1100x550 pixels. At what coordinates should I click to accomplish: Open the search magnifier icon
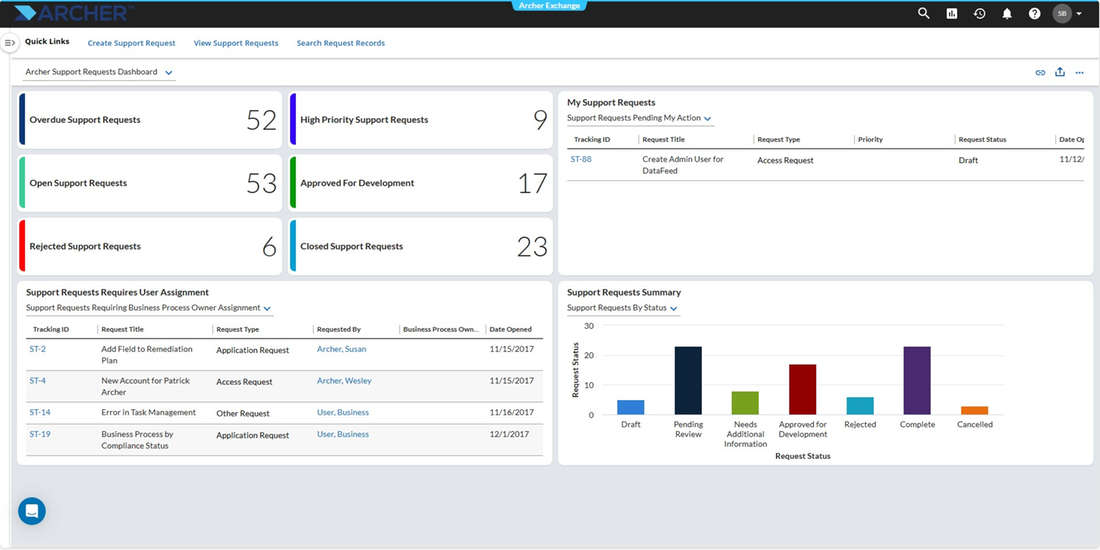click(924, 13)
